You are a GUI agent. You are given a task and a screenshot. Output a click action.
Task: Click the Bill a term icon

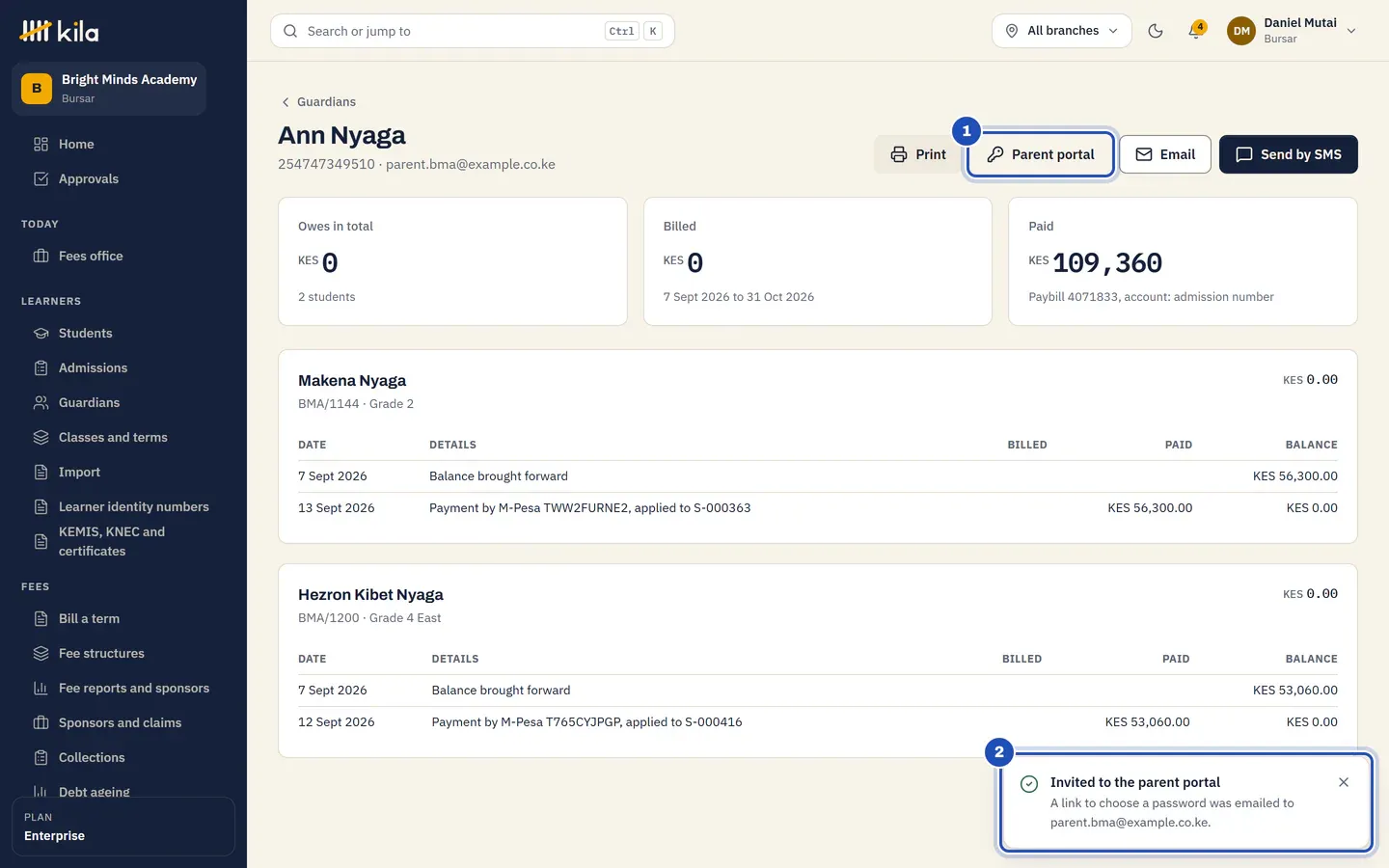coord(41,618)
